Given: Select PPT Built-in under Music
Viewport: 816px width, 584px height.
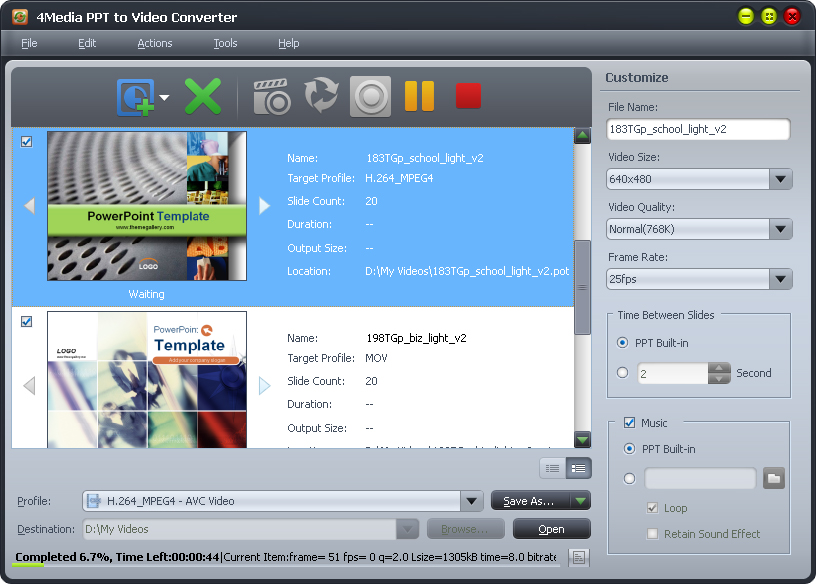Looking at the screenshot, I should click(629, 449).
